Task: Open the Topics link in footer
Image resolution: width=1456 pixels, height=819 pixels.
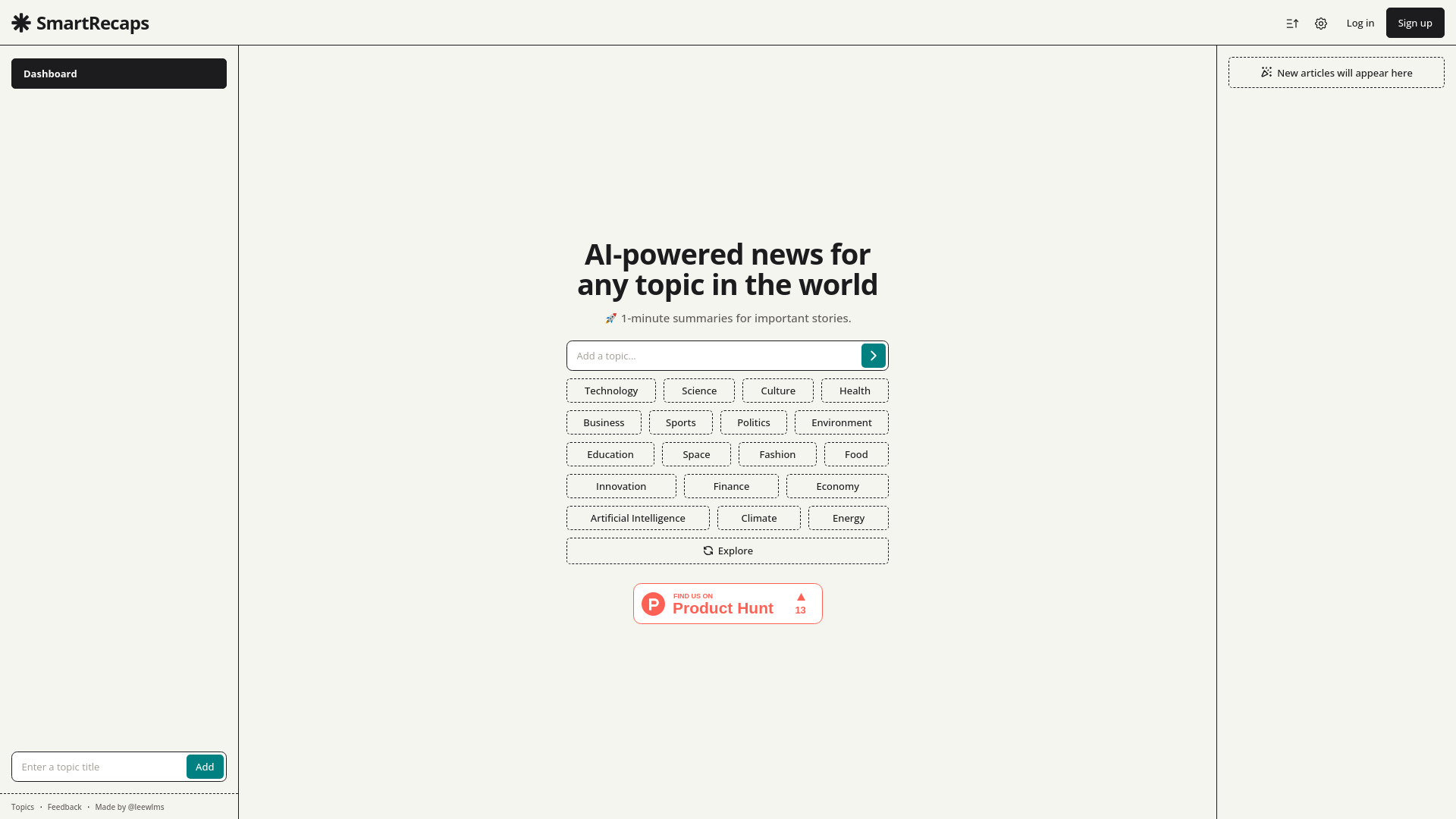Action: pos(22,807)
